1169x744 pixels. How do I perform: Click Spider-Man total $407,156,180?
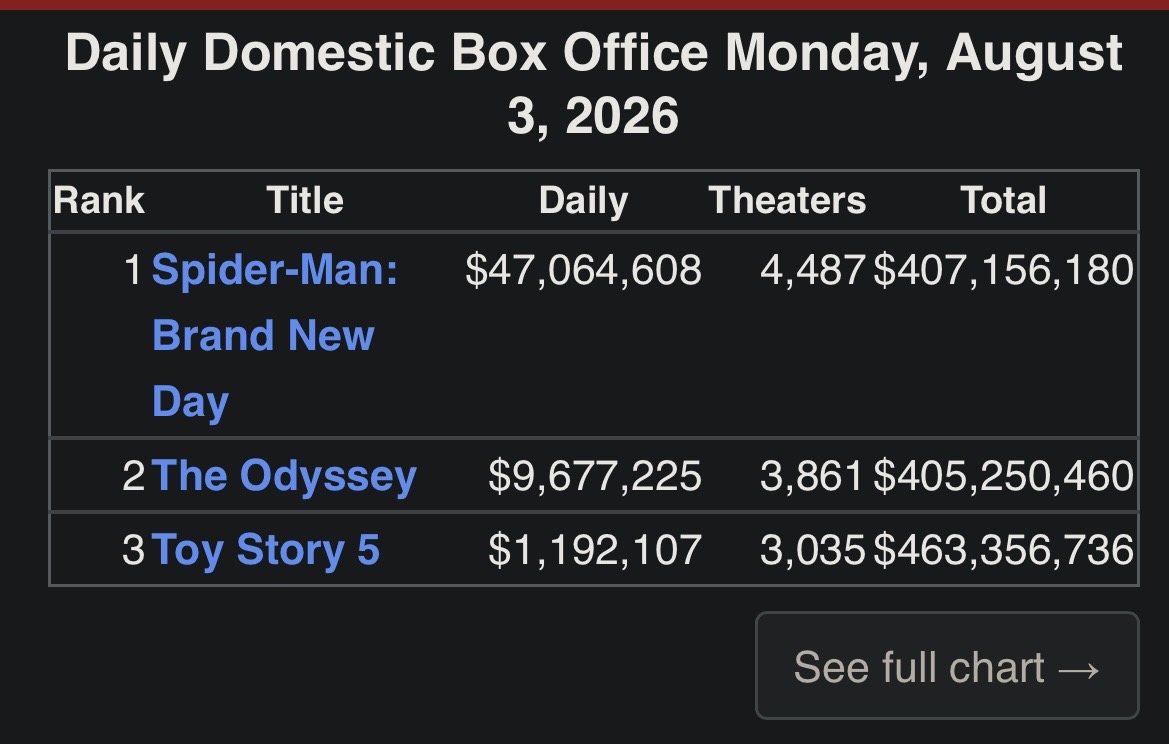1003,270
